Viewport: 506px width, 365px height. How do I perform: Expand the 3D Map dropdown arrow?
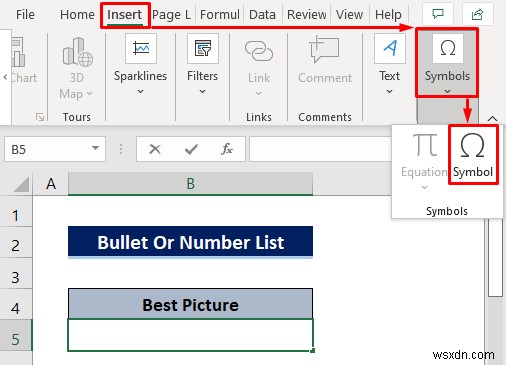click(x=89, y=94)
